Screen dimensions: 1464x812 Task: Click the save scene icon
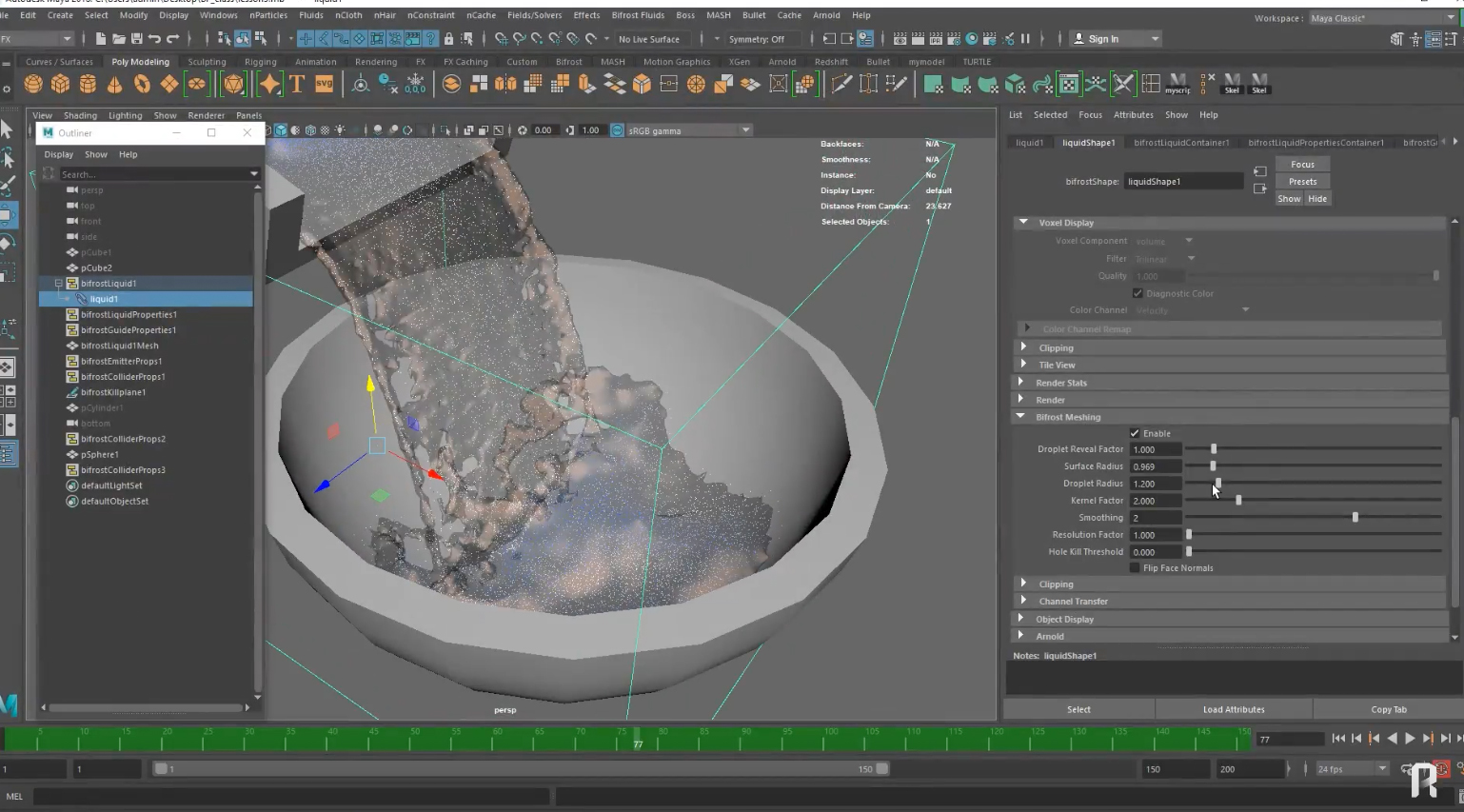pyautogui.click(x=136, y=39)
